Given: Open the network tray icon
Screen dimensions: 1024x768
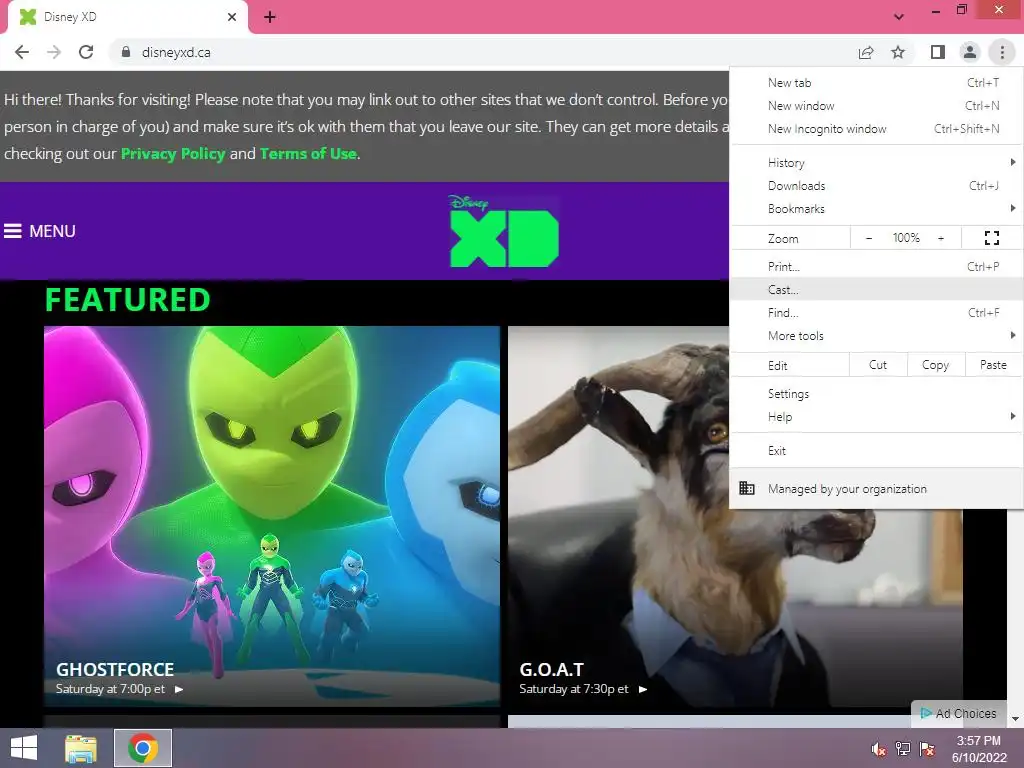Looking at the screenshot, I should (x=903, y=749).
